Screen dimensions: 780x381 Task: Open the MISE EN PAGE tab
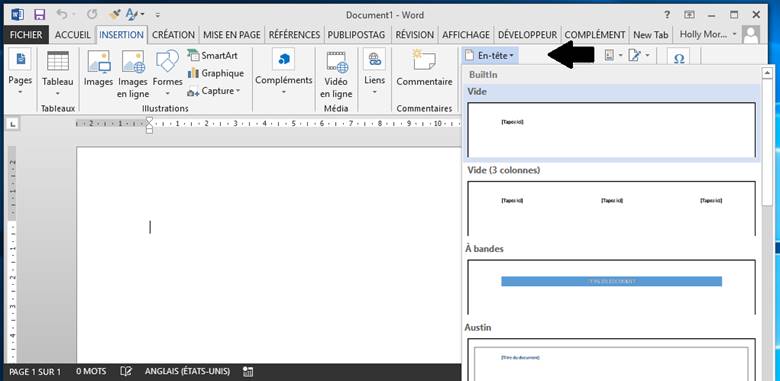232,35
